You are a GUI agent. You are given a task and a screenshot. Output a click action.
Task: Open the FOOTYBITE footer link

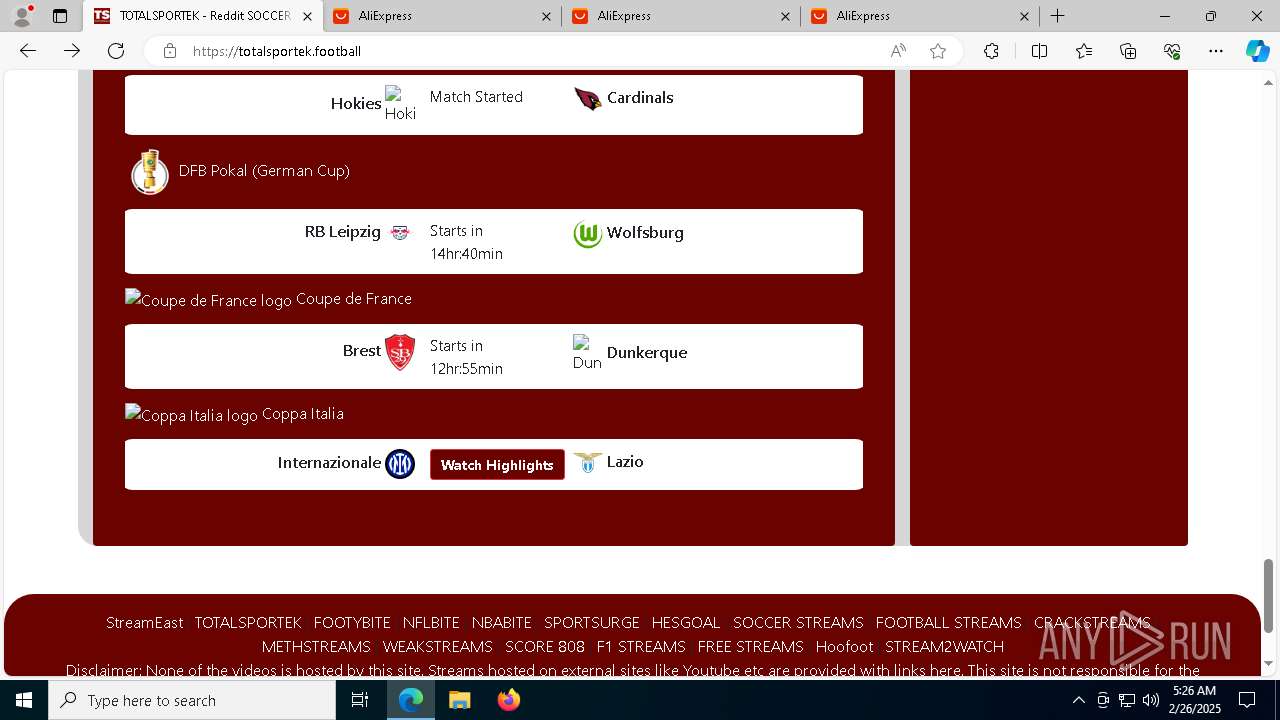[352, 622]
